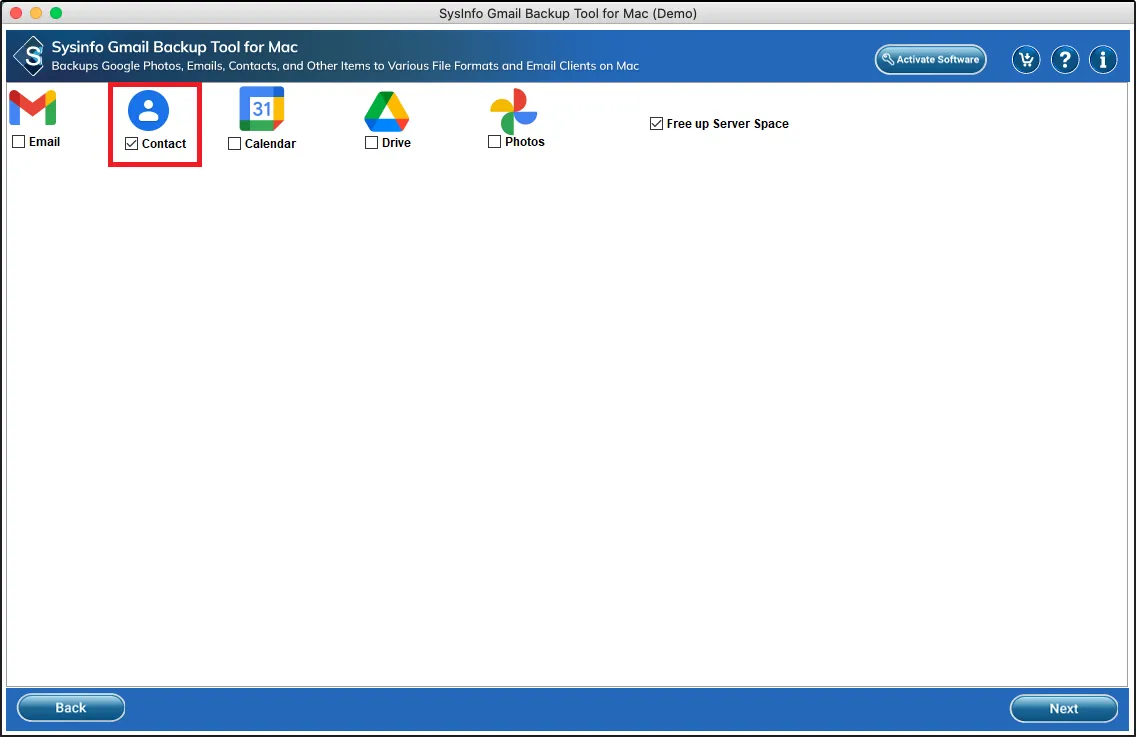The height and width of the screenshot is (737, 1136).
Task: Enable the Email checkbox
Action: pos(19,142)
